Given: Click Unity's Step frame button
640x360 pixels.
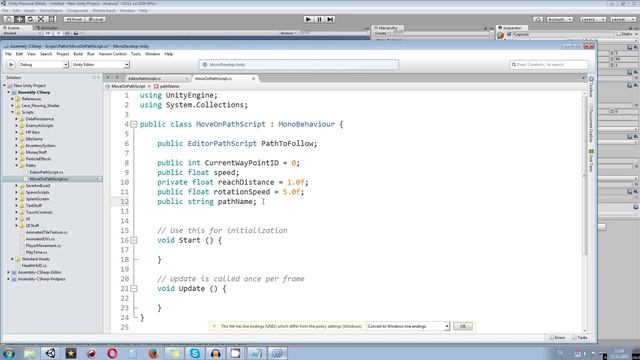Looking at the screenshot, I should coord(331,19).
